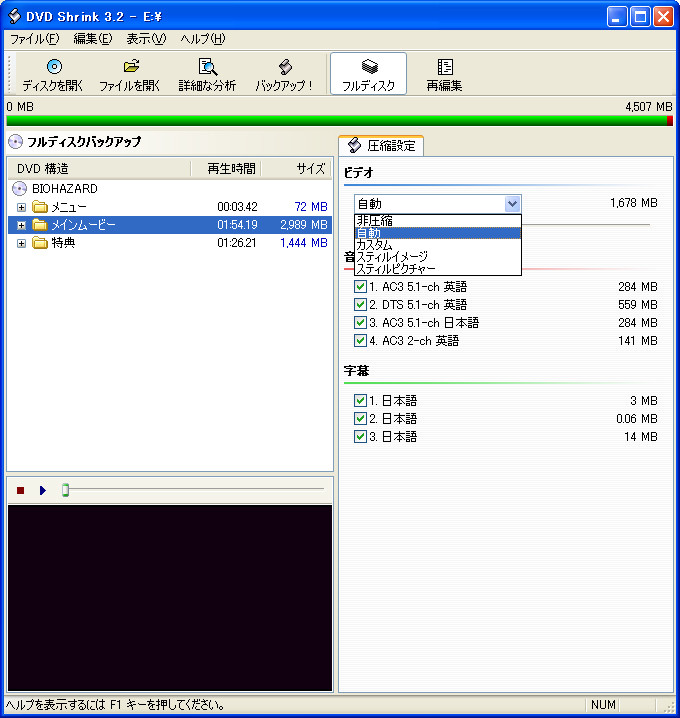Viewport: 680px width, 718px height.
Task: Click the 72 MB size value
Action: click(x=311, y=207)
